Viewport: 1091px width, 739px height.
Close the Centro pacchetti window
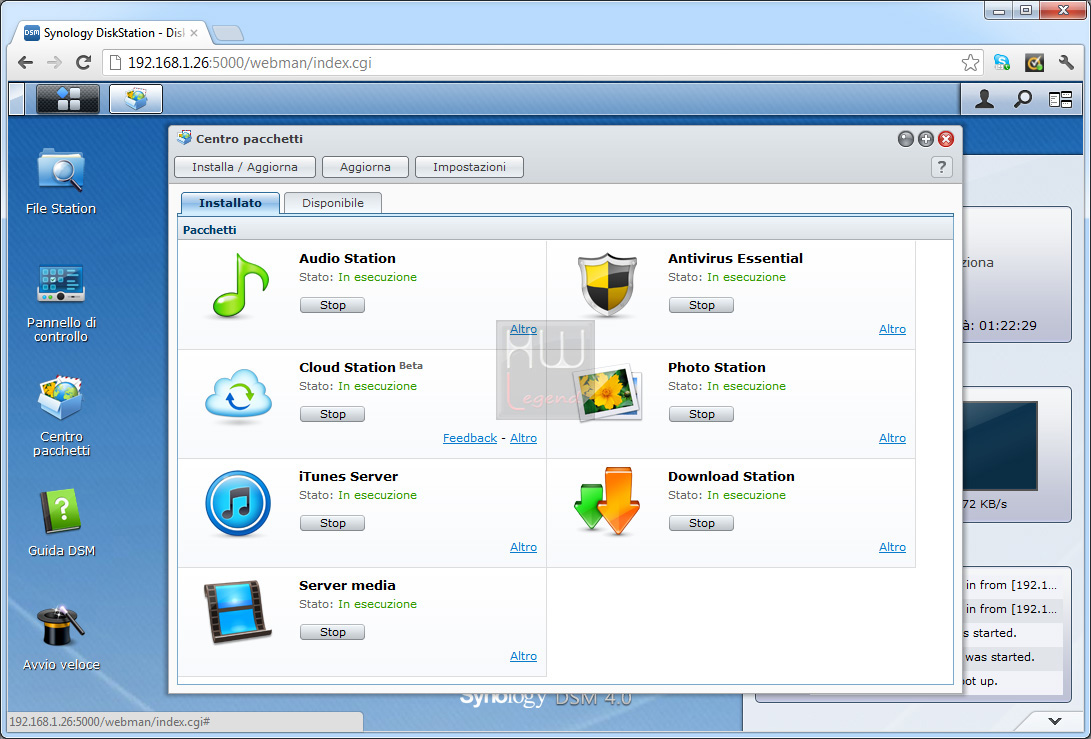946,139
